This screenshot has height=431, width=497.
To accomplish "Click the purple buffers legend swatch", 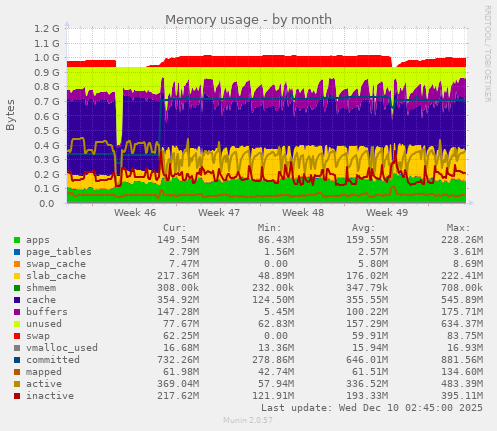I will [17, 312].
